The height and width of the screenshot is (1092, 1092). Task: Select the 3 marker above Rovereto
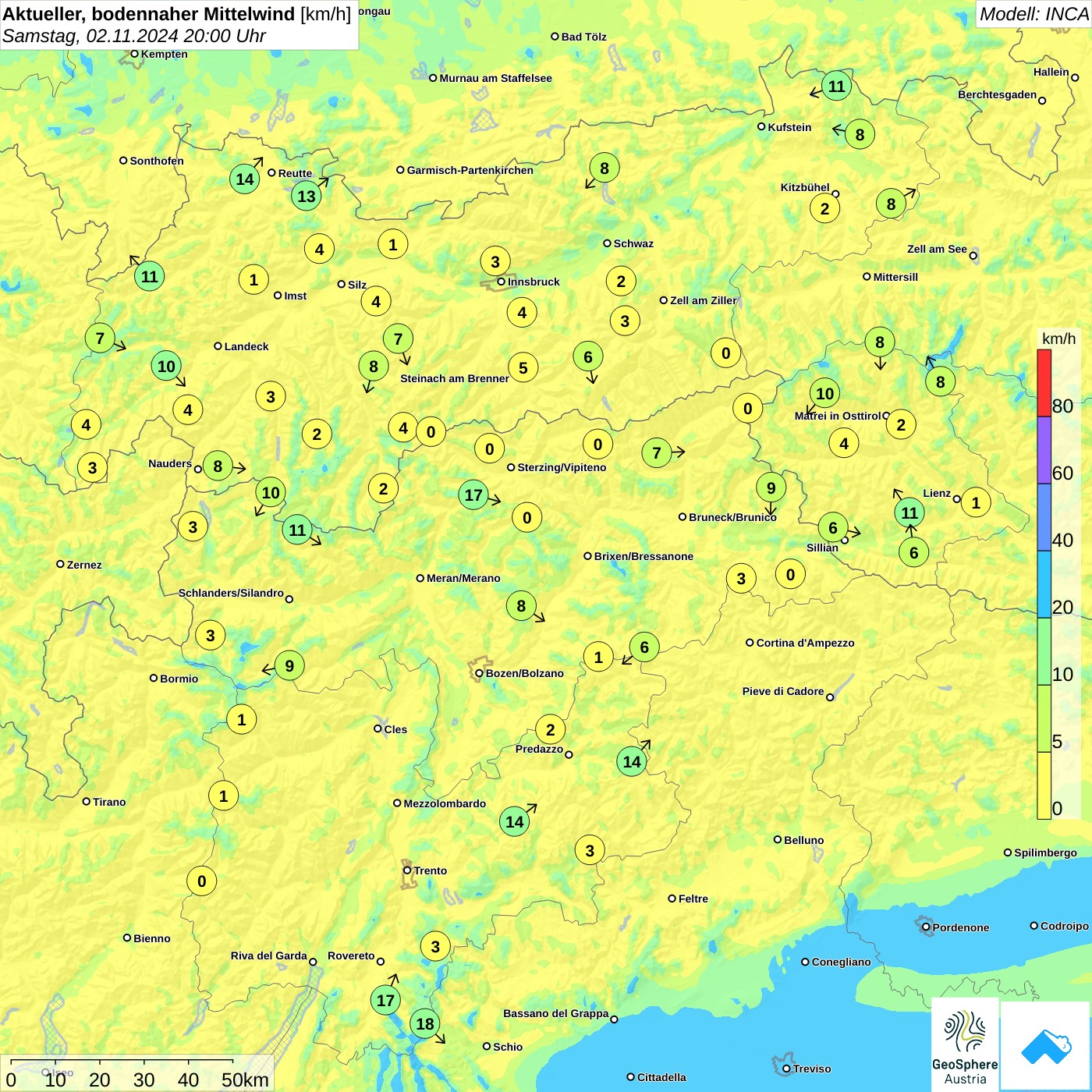[x=435, y=946]
